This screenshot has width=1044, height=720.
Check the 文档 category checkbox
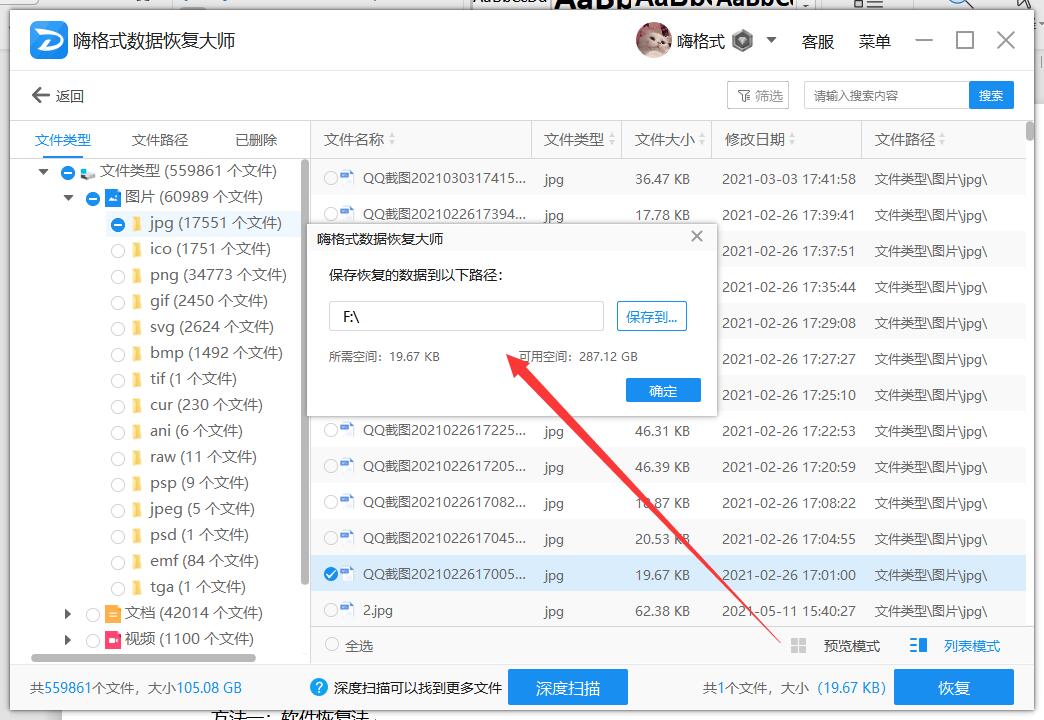(x=93, y=614)
